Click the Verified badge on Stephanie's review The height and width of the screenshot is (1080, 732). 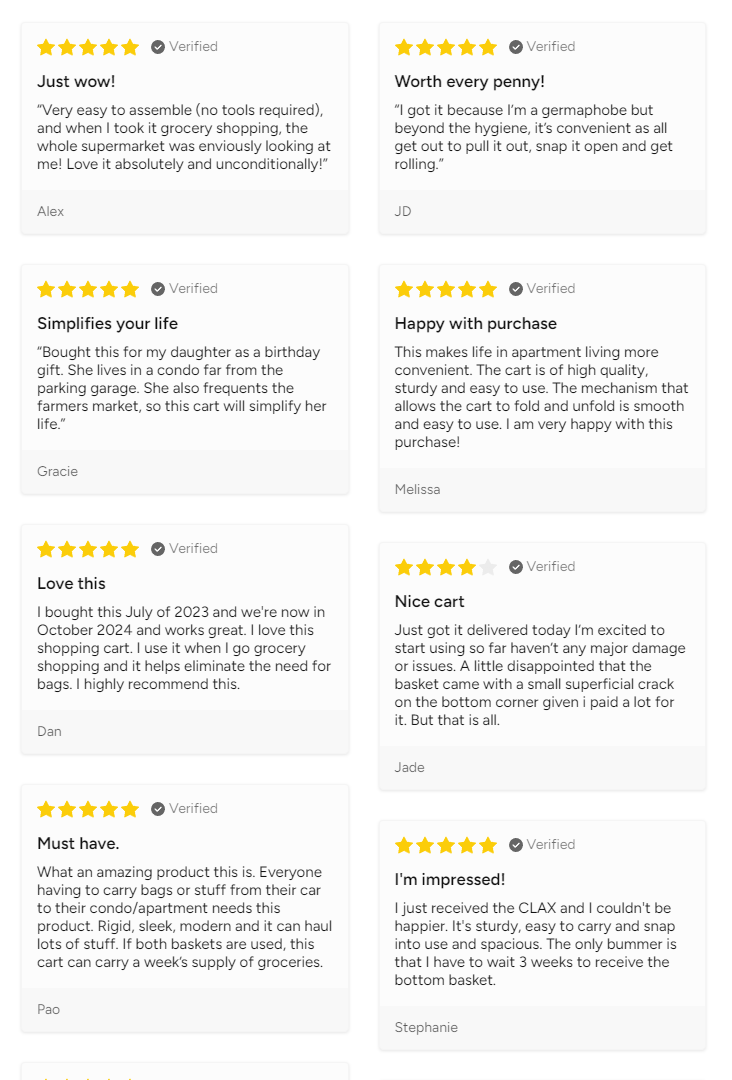click(516, 845)
